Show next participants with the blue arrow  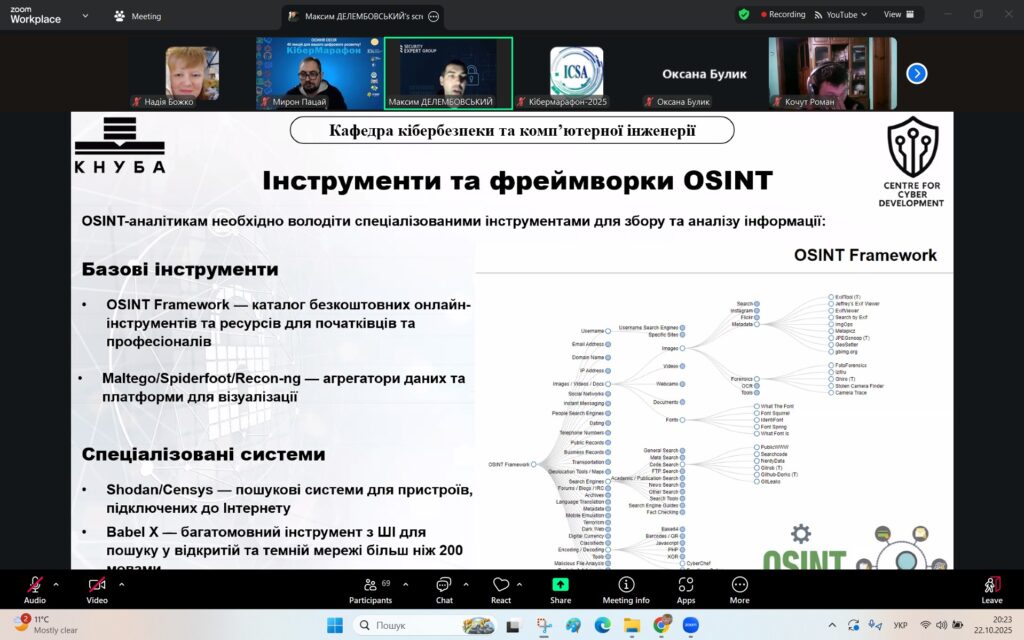[916, 73]
